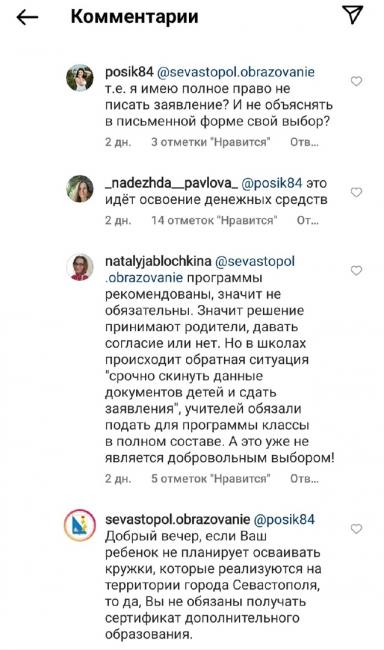Screen dimensions: 384x650
Task: Open posik84 username link
Action: (x=129, y=72)
